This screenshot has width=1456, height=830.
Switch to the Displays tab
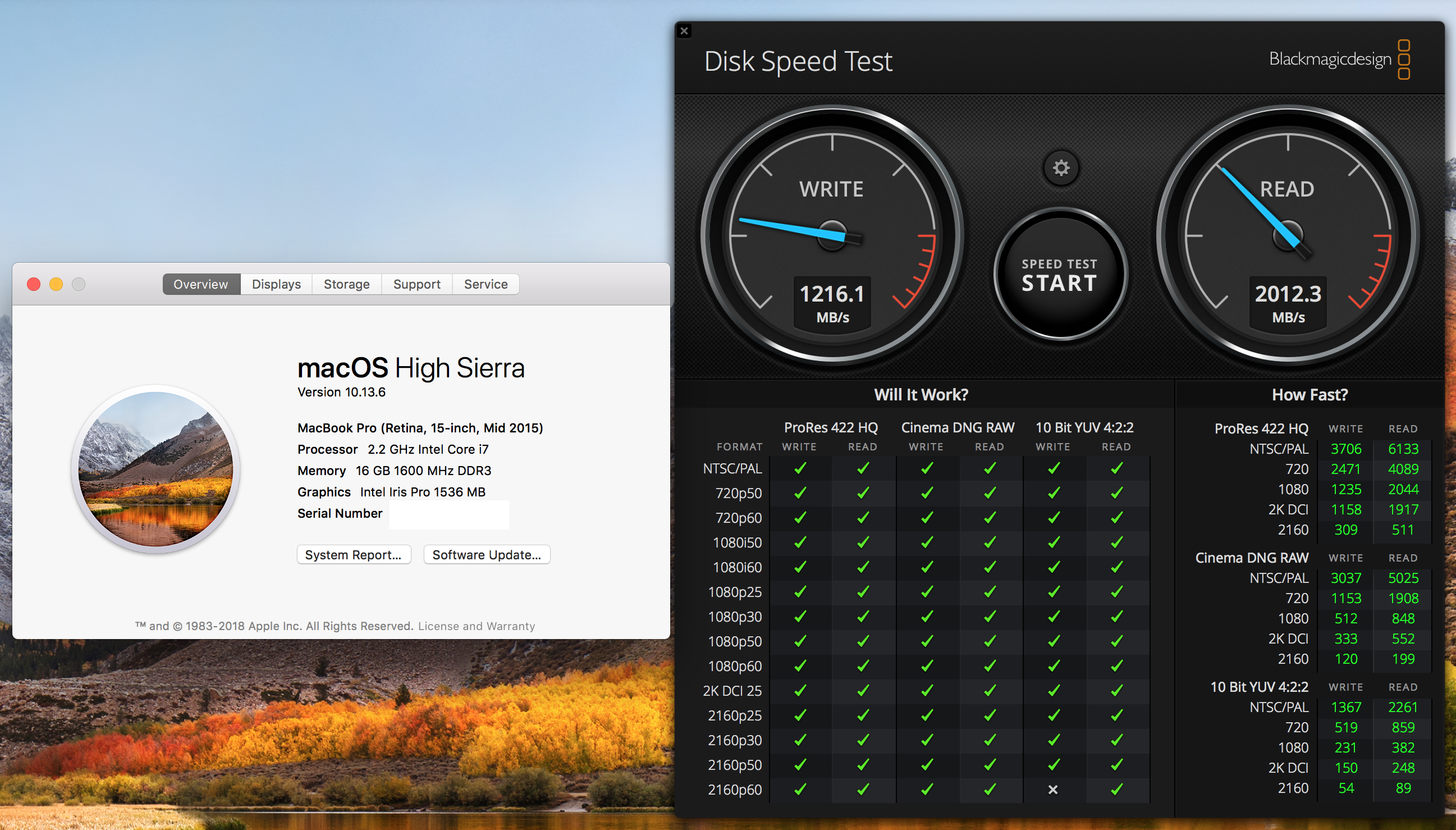click(276, 285)
